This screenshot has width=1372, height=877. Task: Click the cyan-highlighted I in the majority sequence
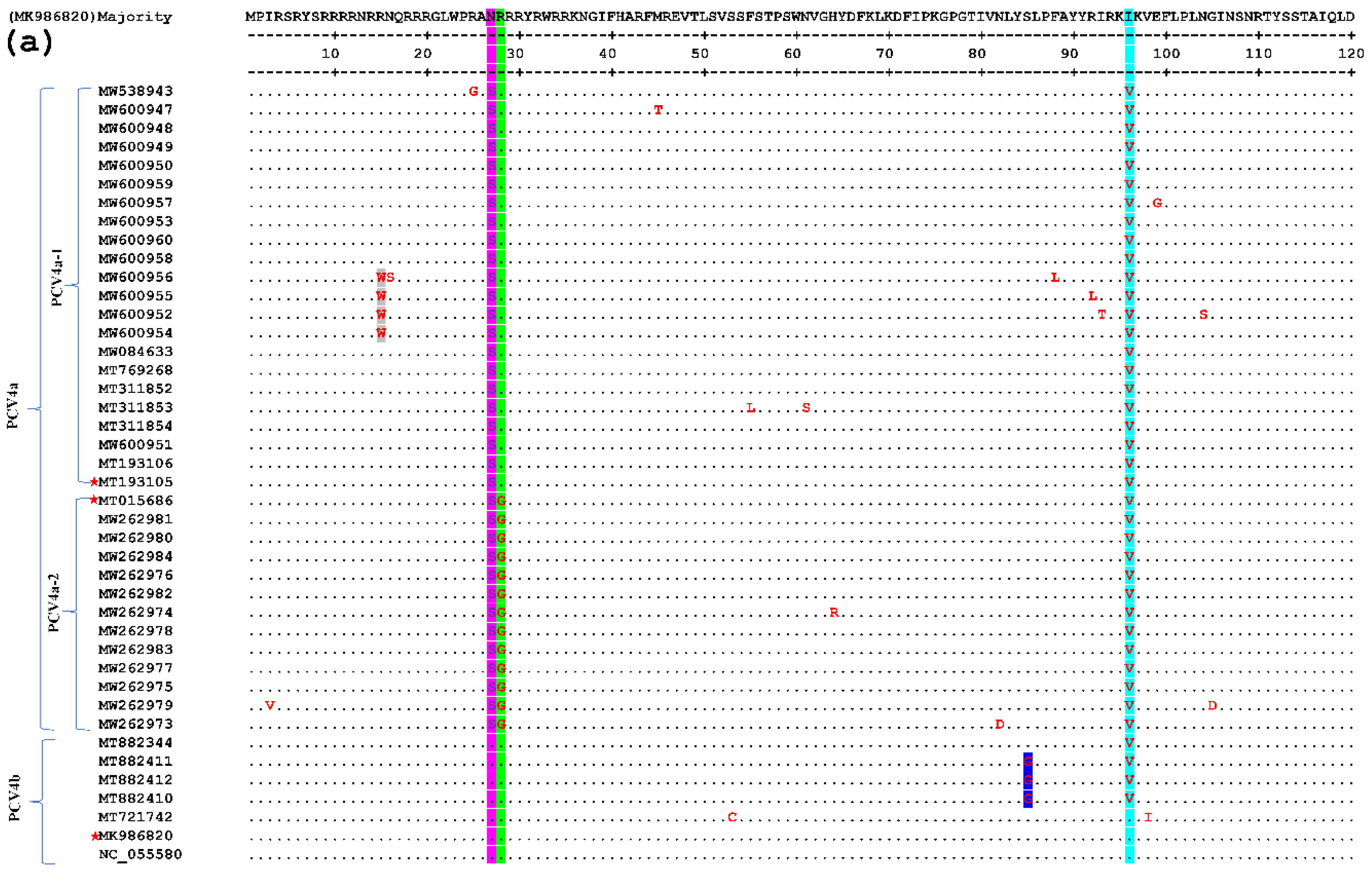(1129, 17)
